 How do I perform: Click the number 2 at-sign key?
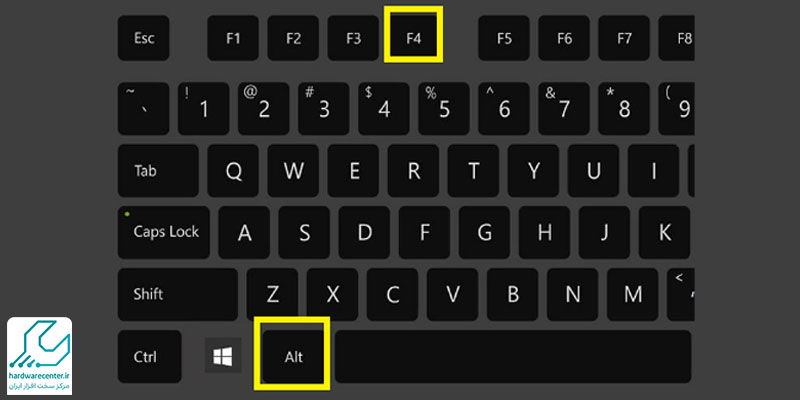[x=263, y=108]
